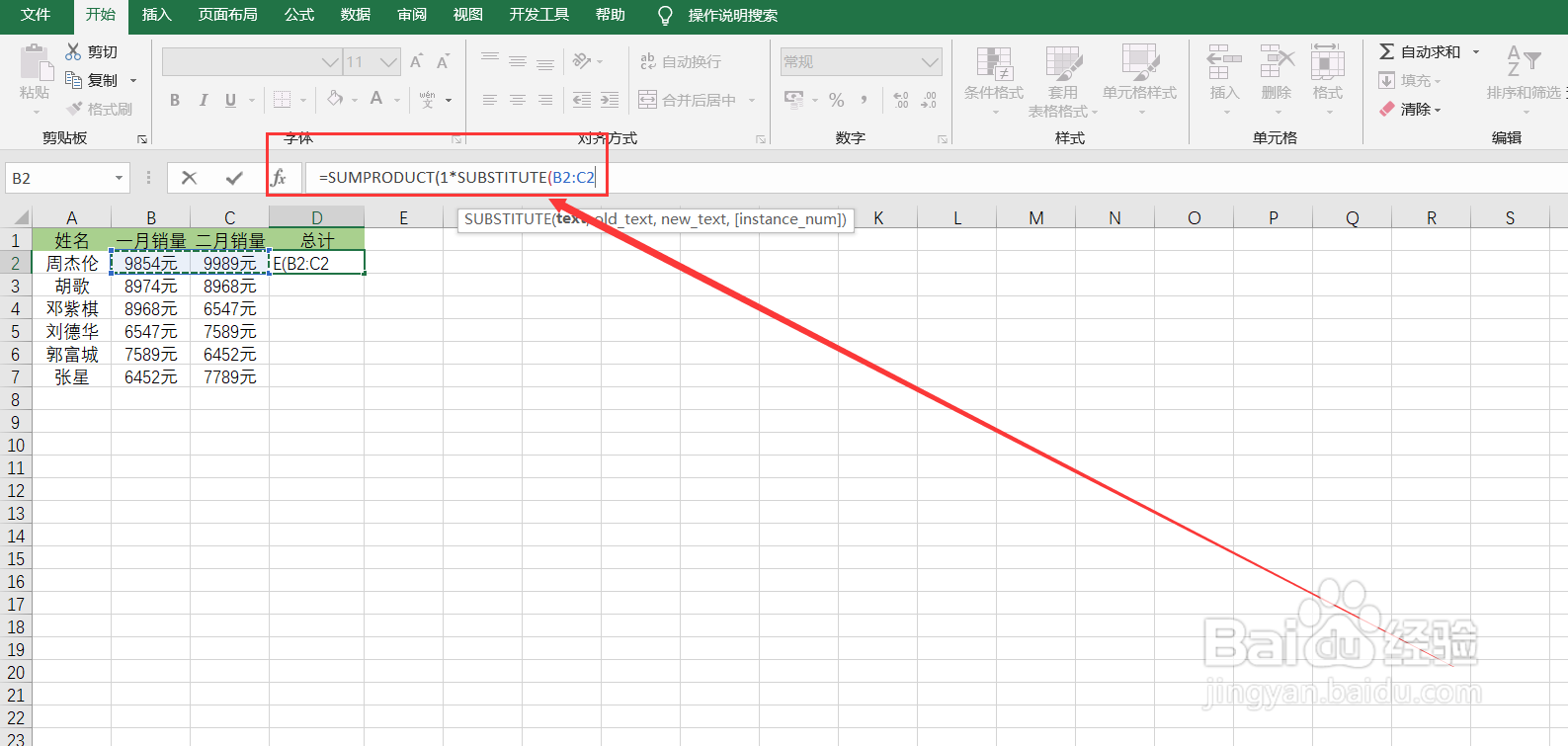
Task: Apply comma style icon
Action: pos(865,100)
